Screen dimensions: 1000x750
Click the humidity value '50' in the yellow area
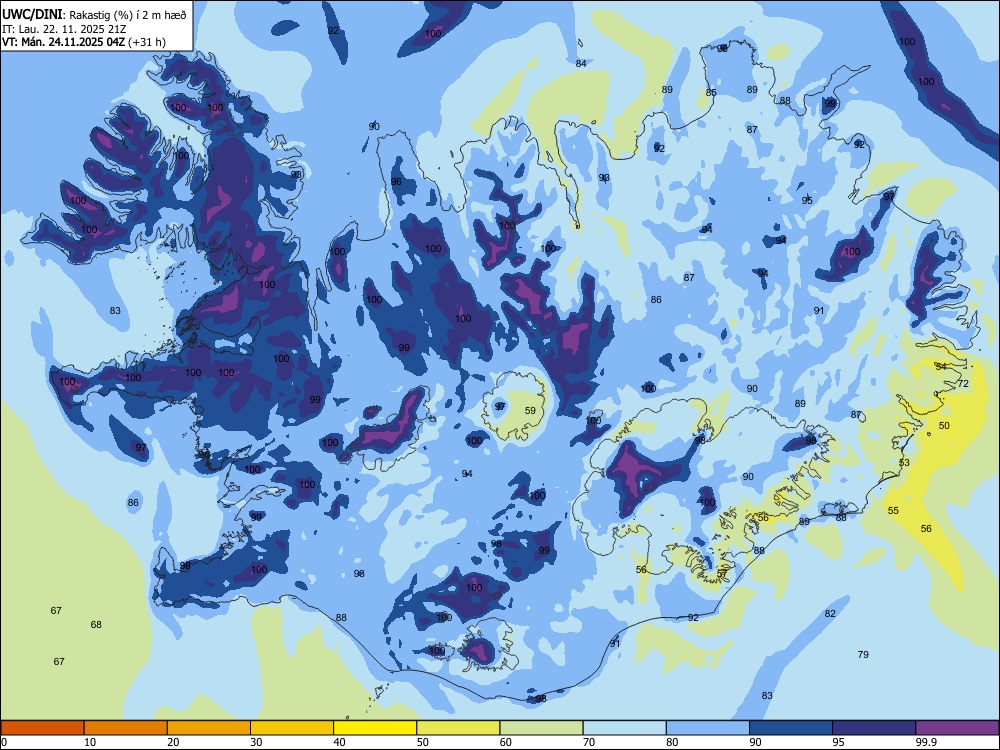pyautogui.click(x=944, y=425)
